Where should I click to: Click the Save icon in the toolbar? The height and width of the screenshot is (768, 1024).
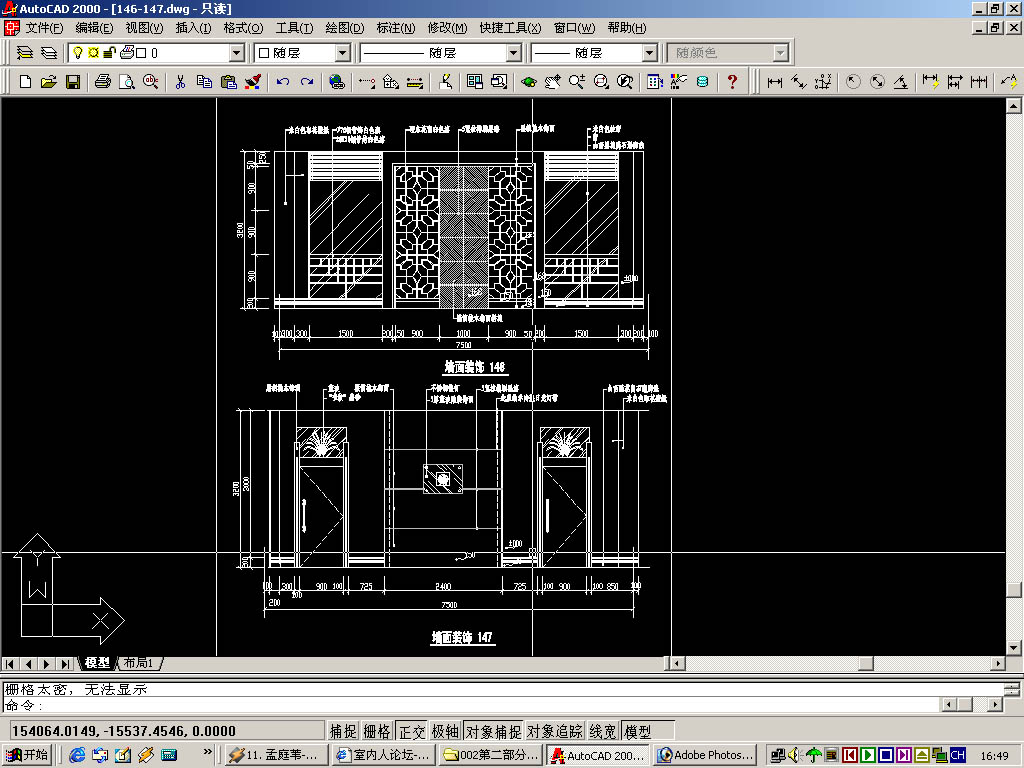pyautogui.click(x=72, y=82)
